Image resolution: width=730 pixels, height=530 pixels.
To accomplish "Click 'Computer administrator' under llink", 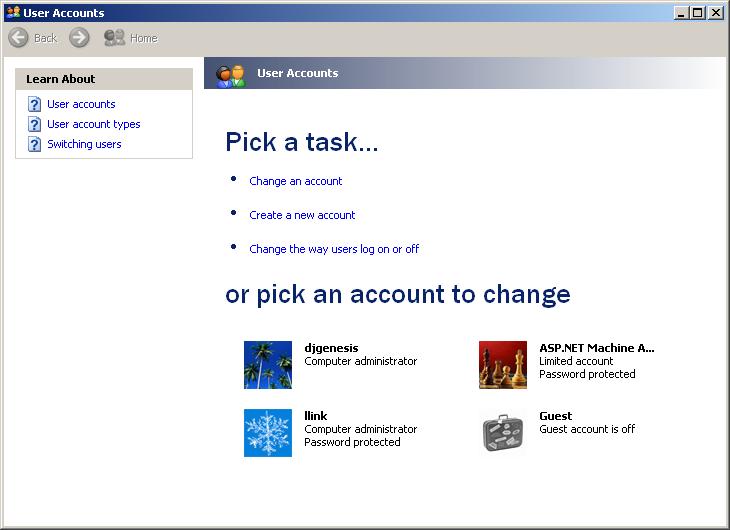I will [x=360, y=429].
